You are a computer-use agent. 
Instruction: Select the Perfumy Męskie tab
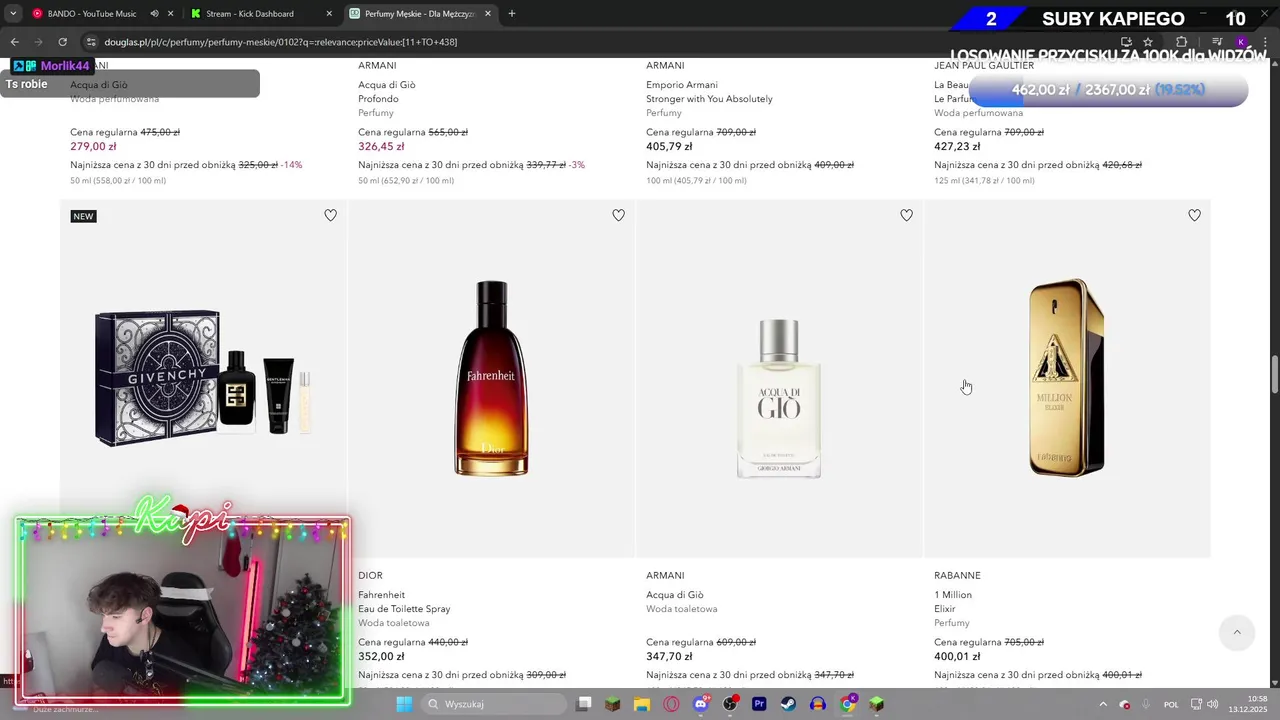[x=420, y=14]
